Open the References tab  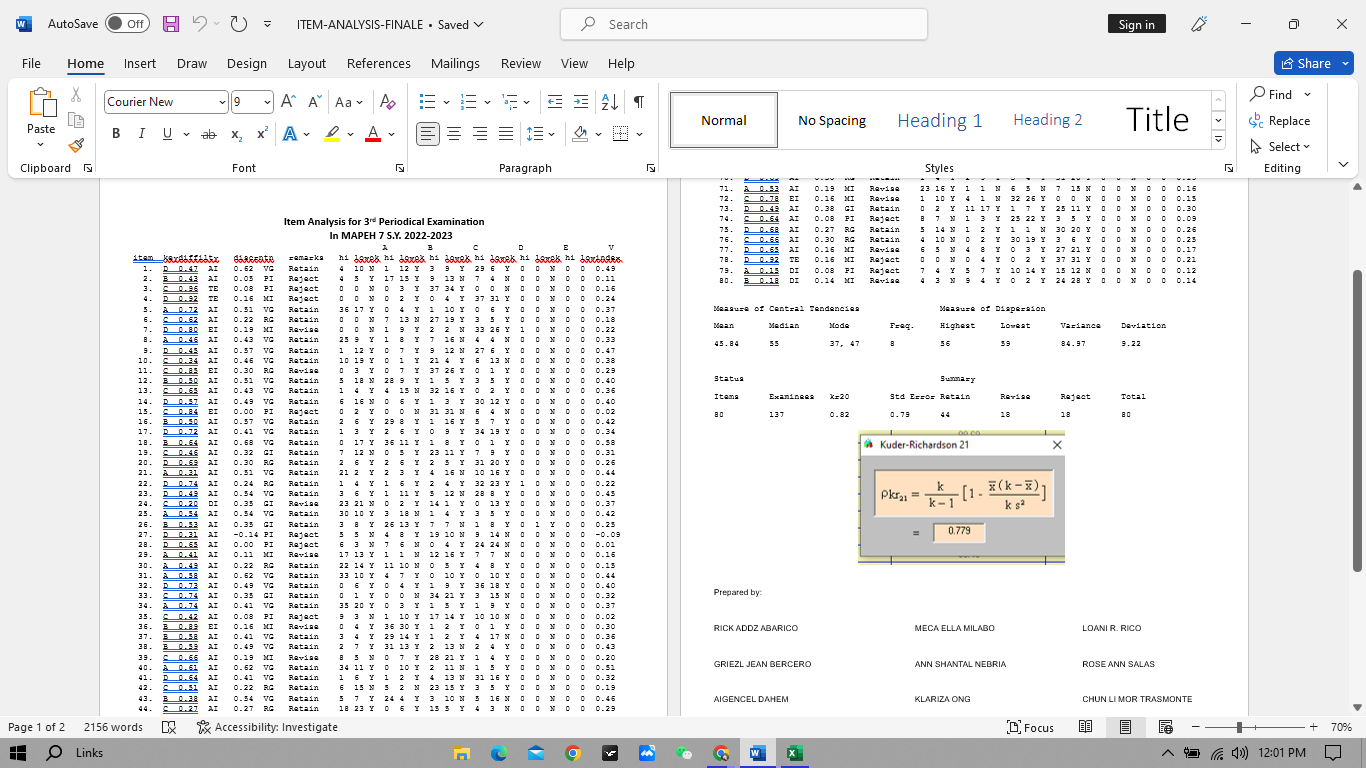tap(379, 63)
